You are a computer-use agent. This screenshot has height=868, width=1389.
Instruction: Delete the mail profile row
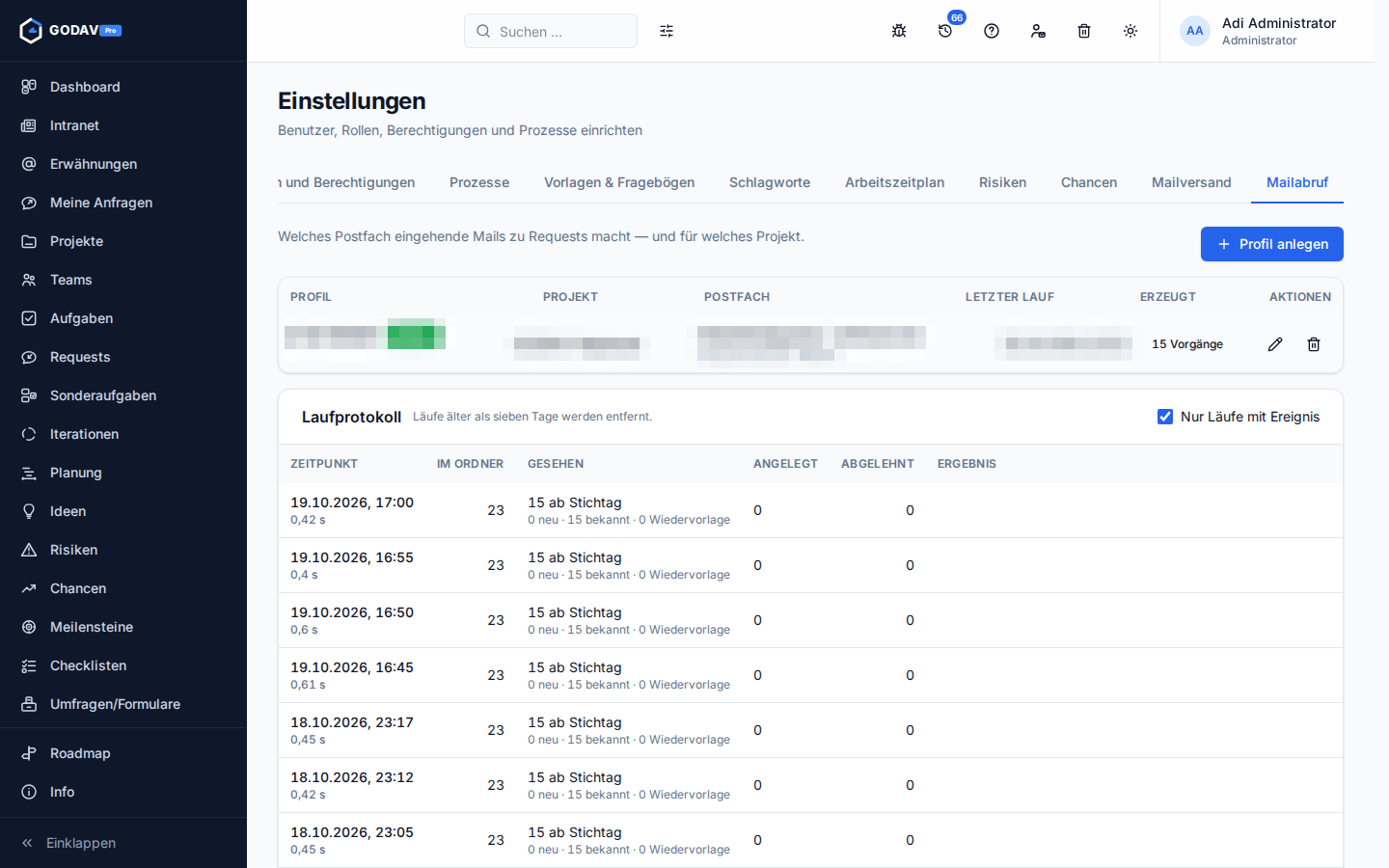pyautogui.click(x=1314, y=344)
